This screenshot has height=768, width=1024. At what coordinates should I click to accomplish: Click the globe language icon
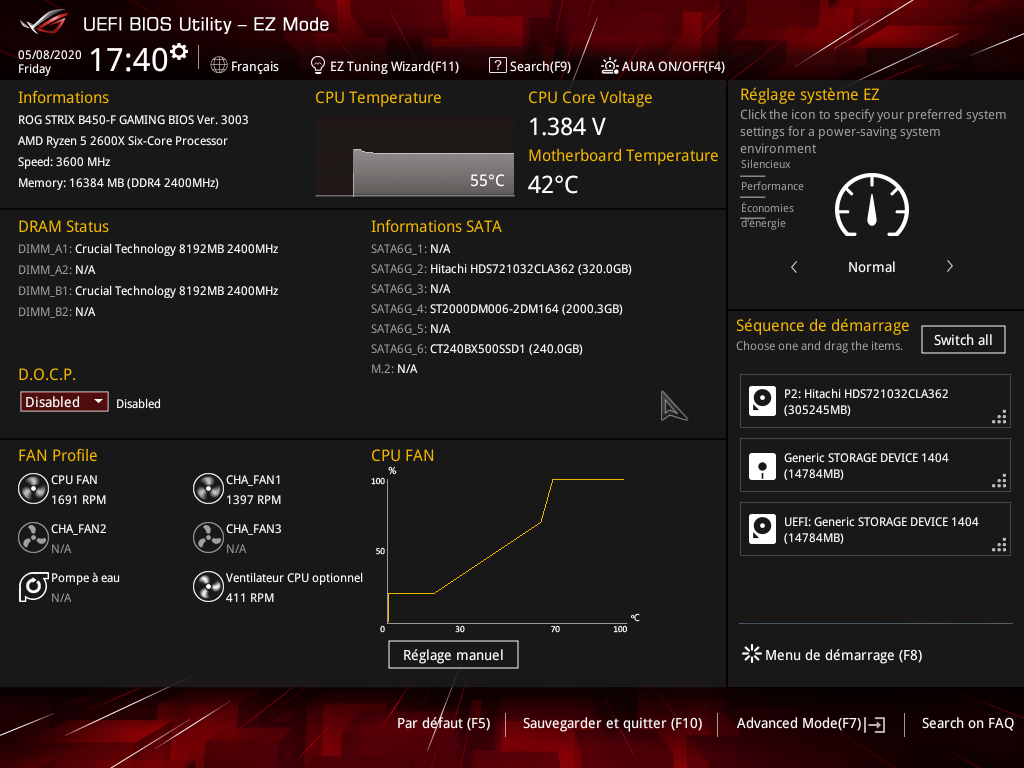(219, 65)
